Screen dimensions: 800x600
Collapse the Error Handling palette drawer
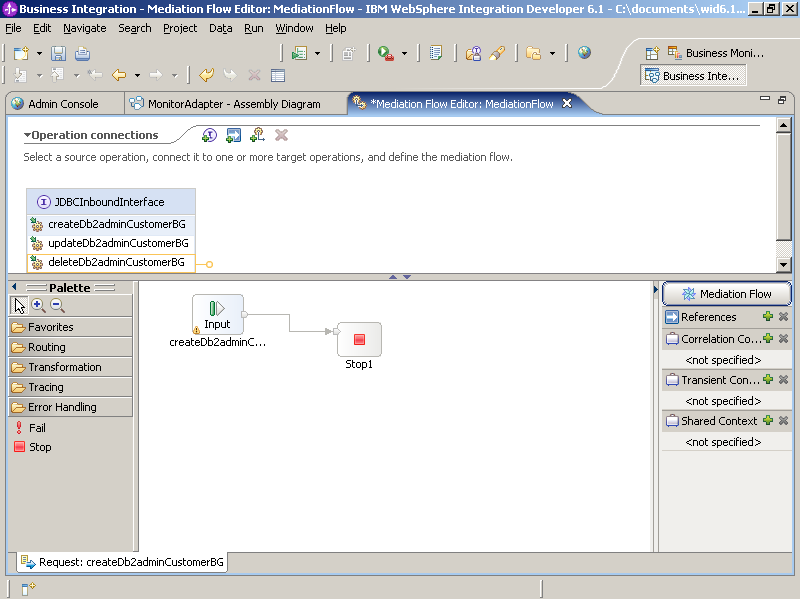coord(70,407)
